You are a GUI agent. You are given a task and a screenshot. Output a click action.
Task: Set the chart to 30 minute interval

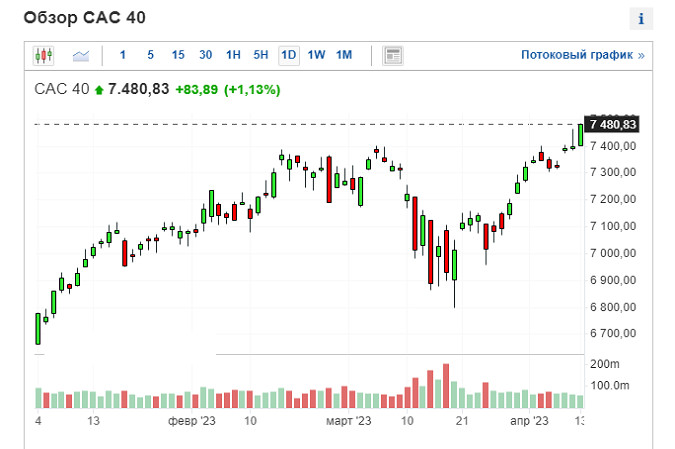205,55
